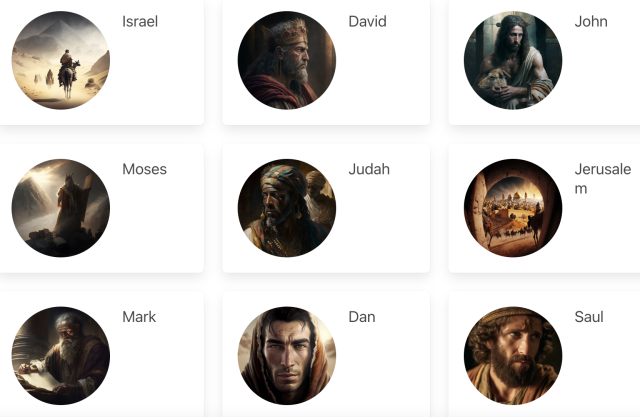Select the John circular image
The width and height of the screenshot is (640, 417).
[x=513, y=60]
